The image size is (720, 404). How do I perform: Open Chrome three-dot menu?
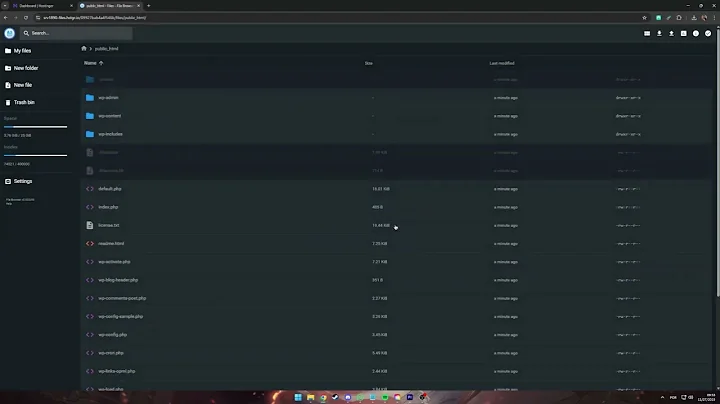[714, 17]
